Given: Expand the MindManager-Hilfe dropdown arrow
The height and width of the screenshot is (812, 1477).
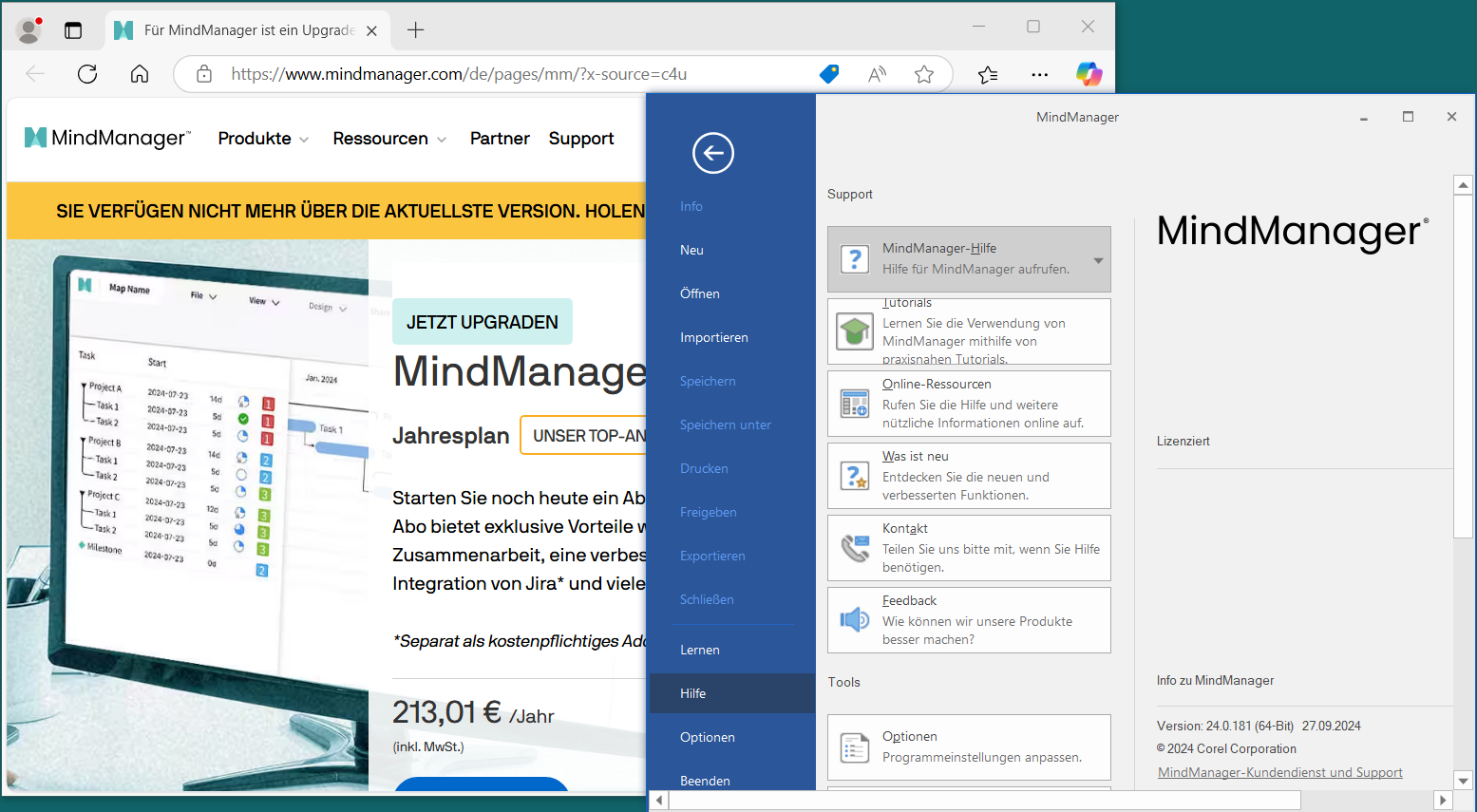Looking at the screenshot, I should [1098, 260].
